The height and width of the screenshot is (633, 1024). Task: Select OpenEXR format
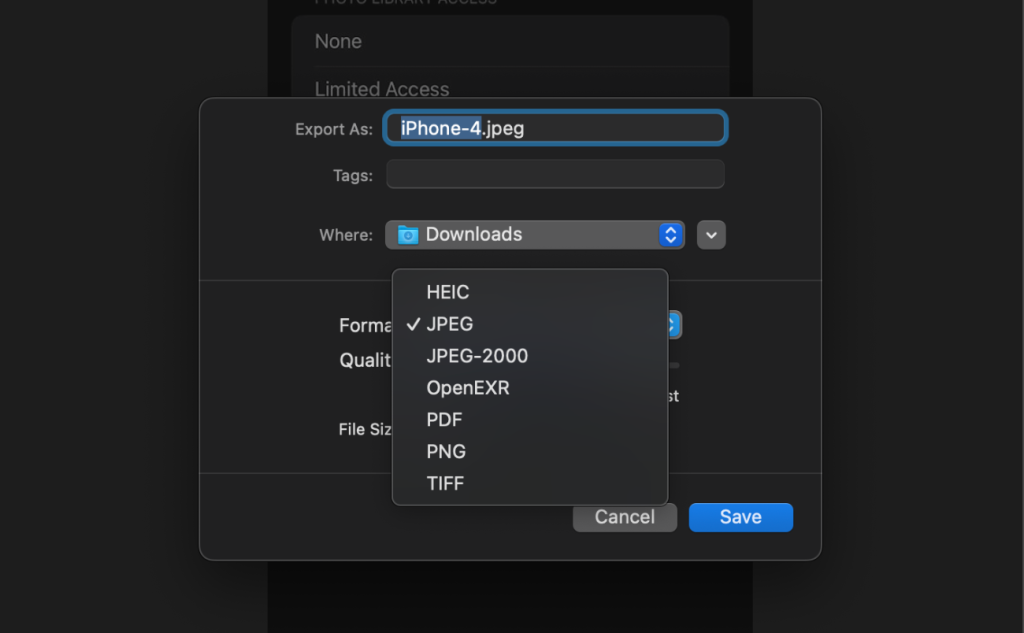point(467,388)
